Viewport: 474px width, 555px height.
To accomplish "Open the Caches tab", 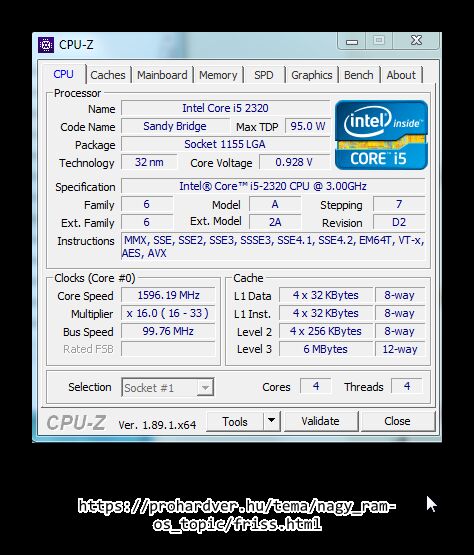I will 108,75.
